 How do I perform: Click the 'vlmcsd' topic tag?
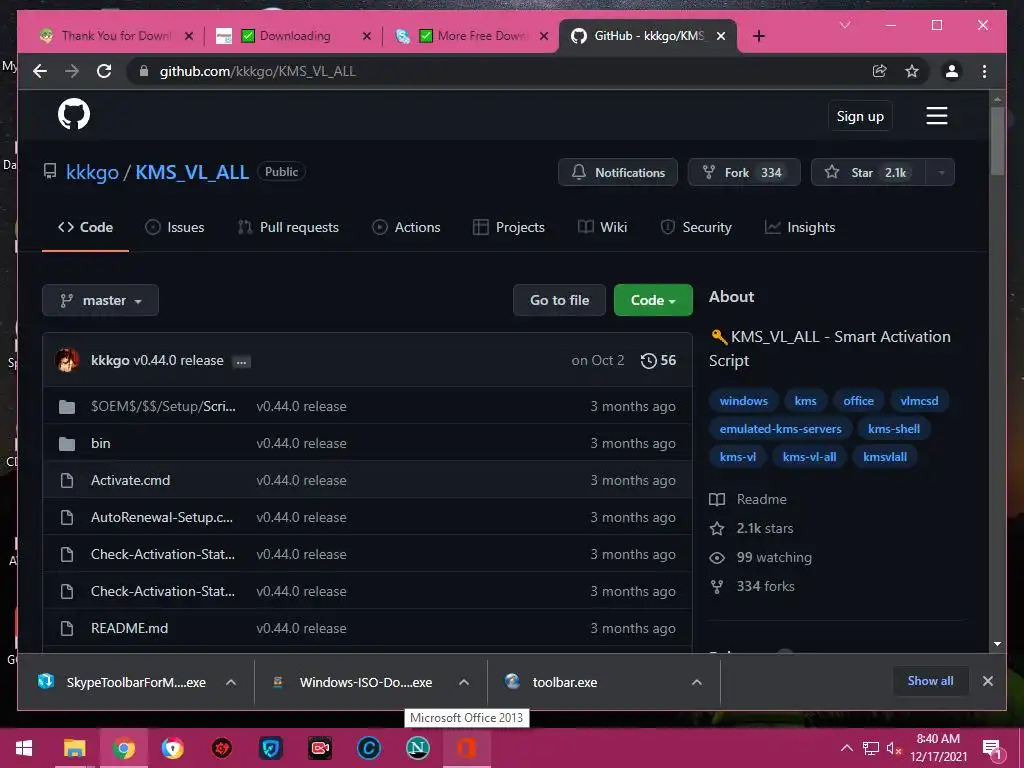919,401
